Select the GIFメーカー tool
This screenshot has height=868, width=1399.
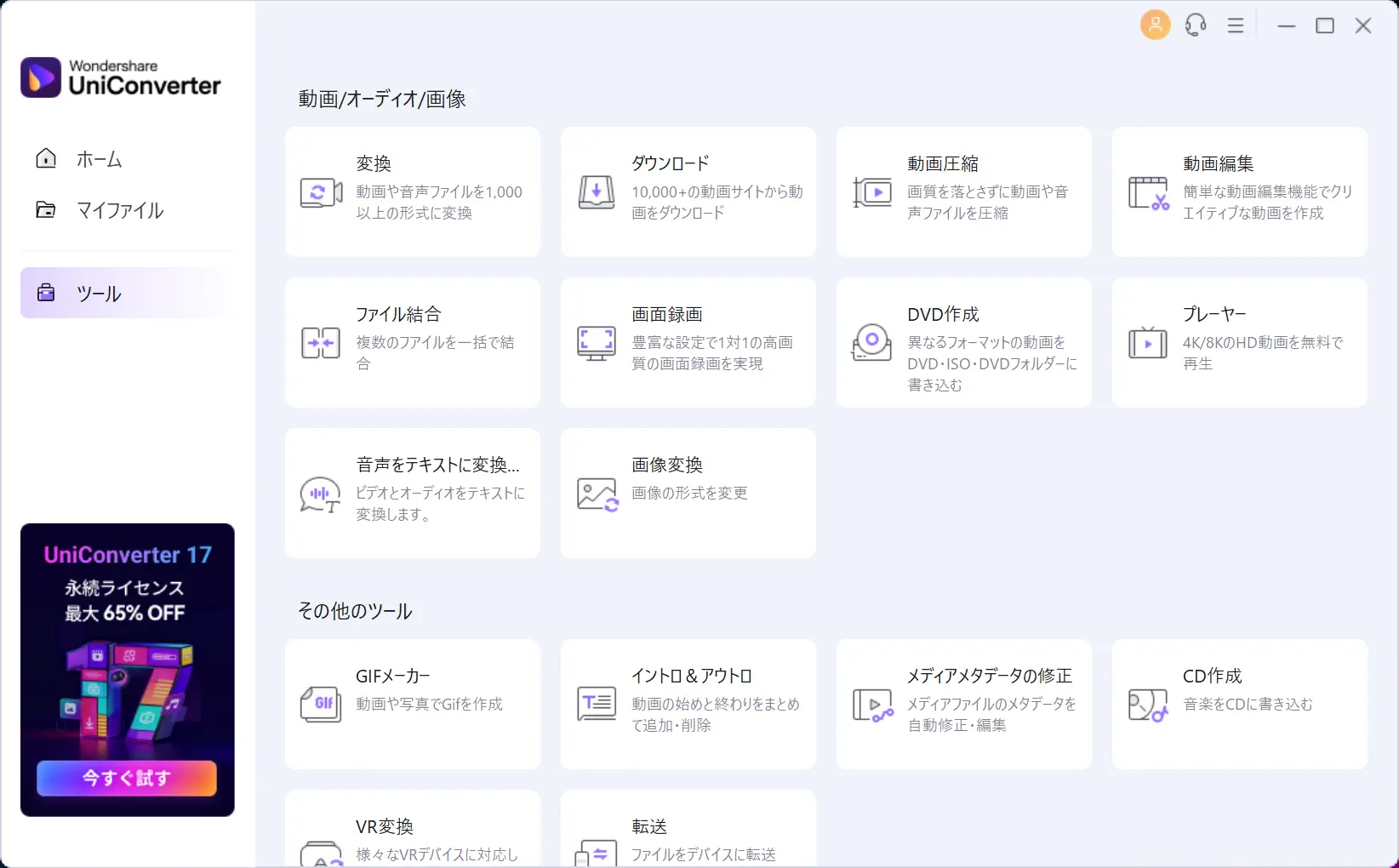coord(412,704)
